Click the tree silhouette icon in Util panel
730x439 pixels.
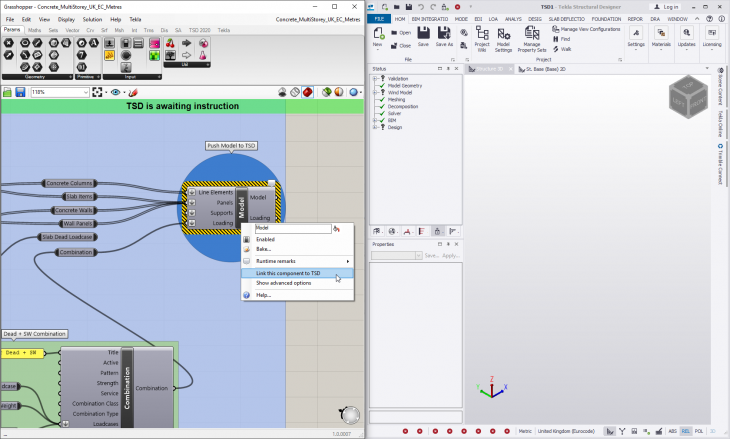170,55
